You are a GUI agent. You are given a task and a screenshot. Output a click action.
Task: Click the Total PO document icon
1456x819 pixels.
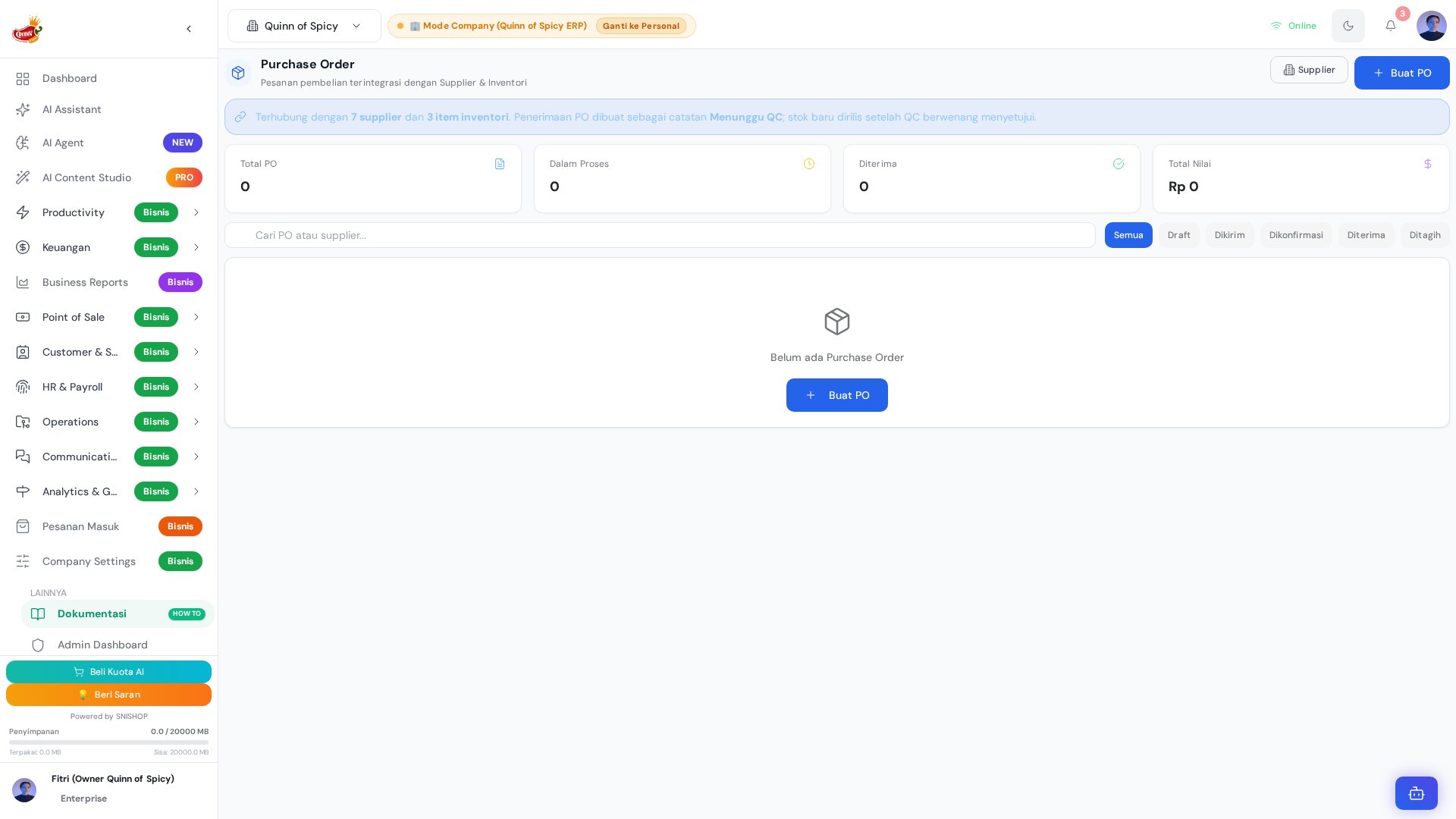(x=500, y=164)
